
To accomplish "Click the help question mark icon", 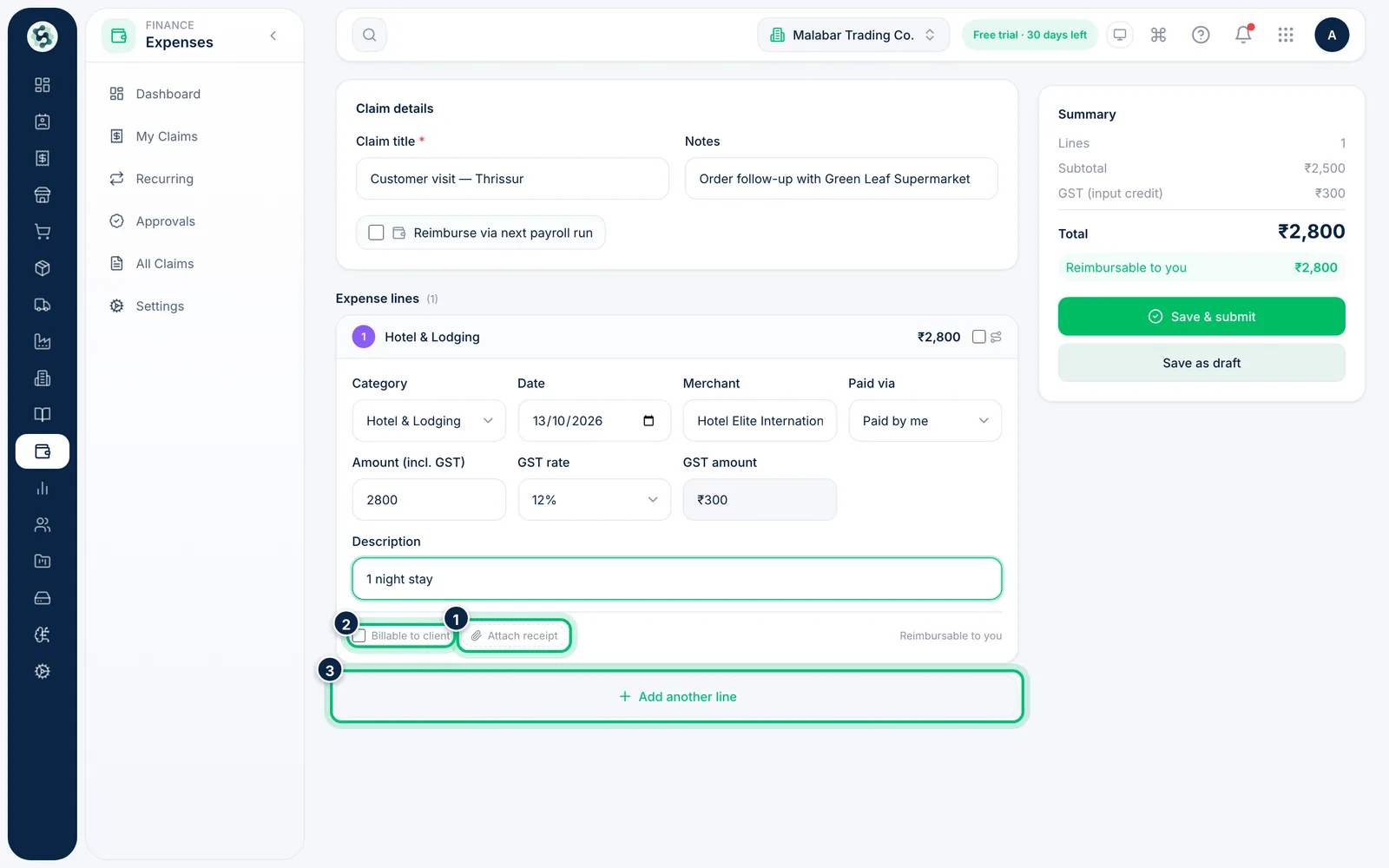I will [x=1201, y=35].
